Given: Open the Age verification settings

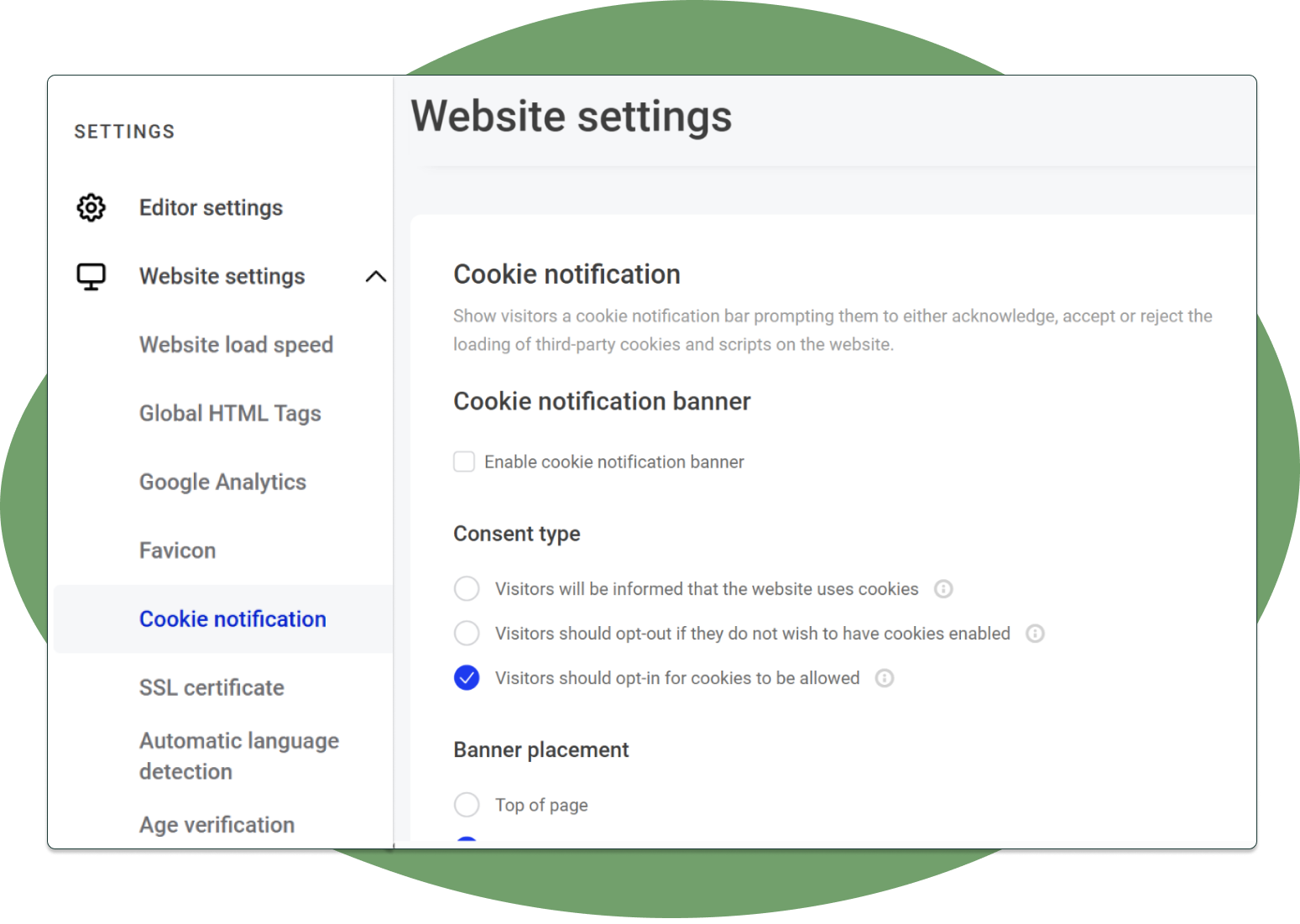Looking at the screenshot, I should (217, 824).
